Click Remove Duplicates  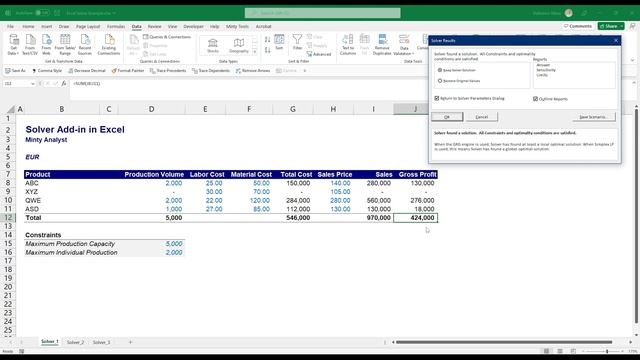[x=382, y=44]
